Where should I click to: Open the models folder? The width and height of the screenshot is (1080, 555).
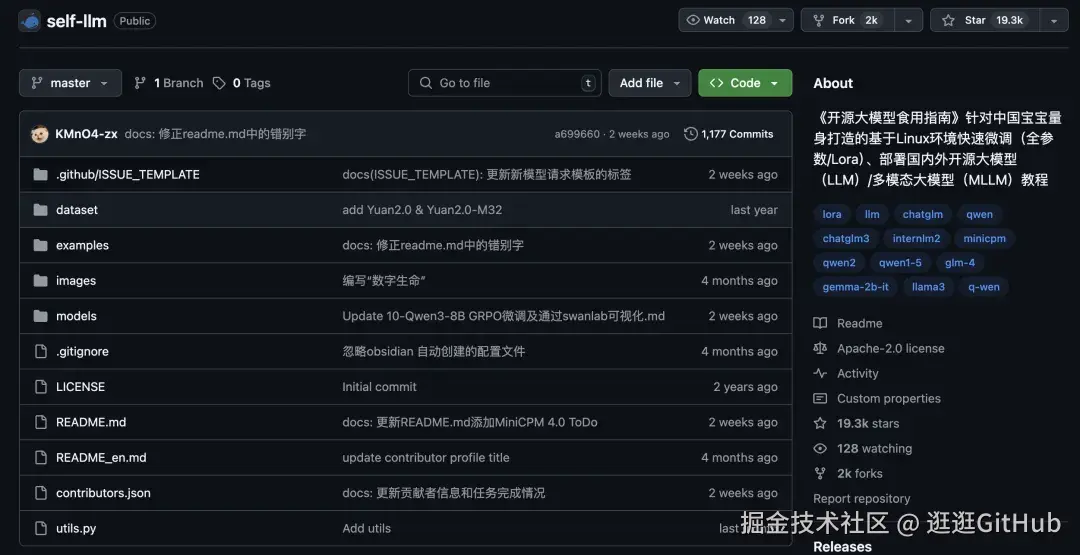point(76,316)
